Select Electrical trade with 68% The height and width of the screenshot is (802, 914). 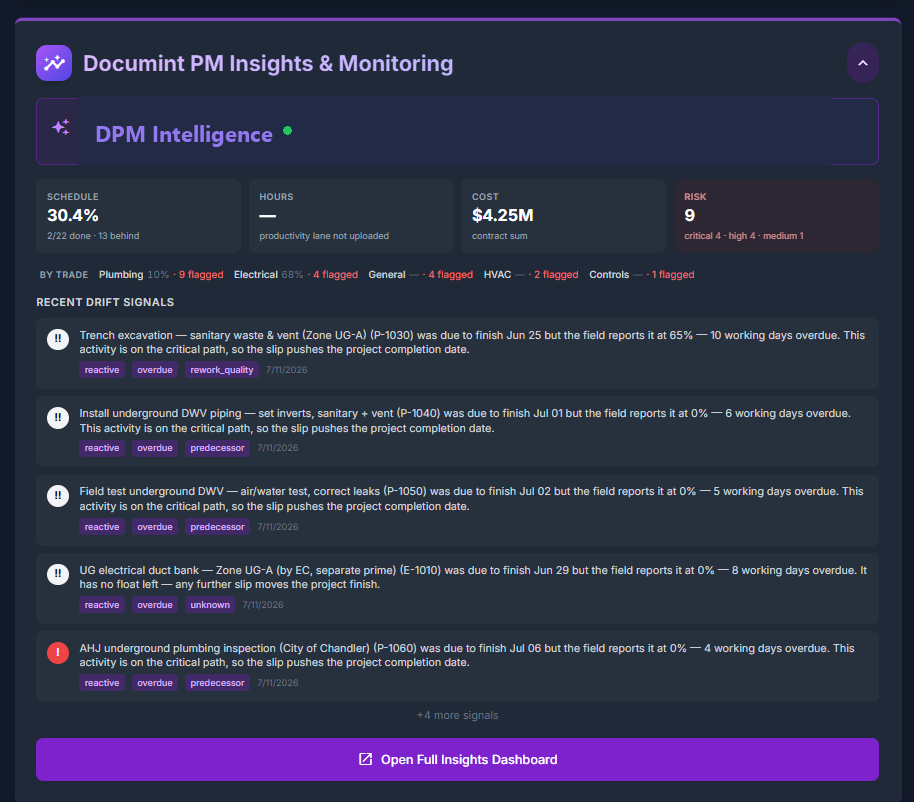[x=296, y=275]
